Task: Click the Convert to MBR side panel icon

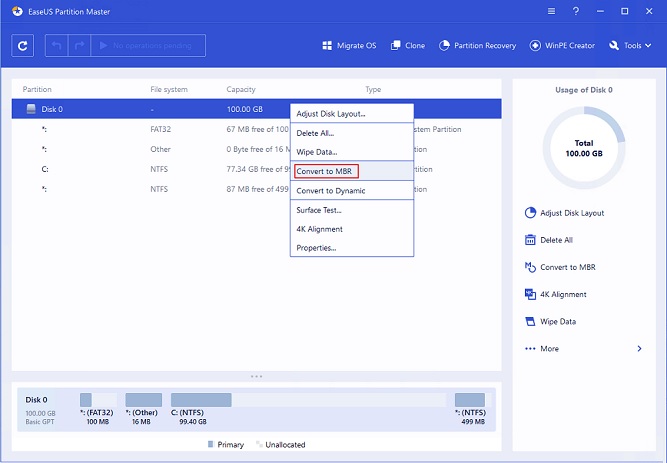Action: coord(530,267)
